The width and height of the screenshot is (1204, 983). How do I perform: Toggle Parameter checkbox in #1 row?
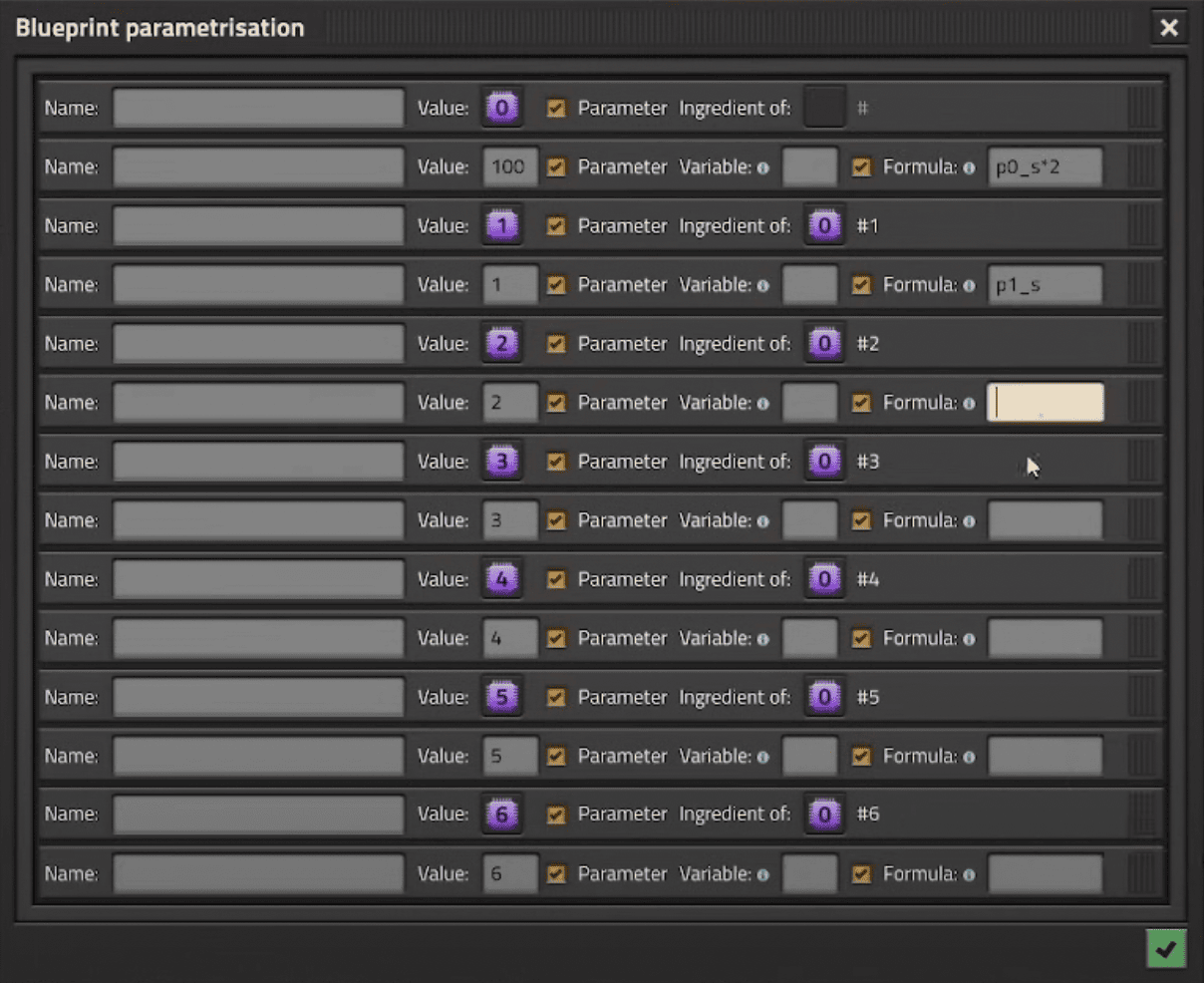click(556, 225)
